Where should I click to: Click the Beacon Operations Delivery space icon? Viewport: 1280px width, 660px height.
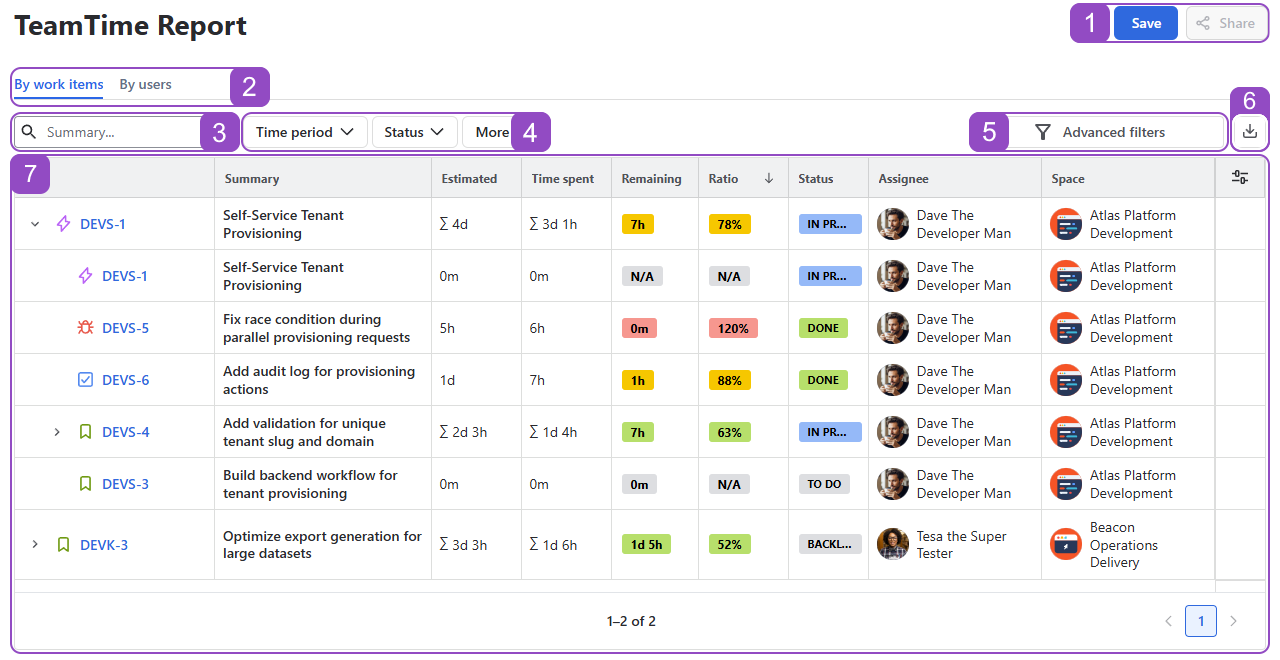(1066, 544)
